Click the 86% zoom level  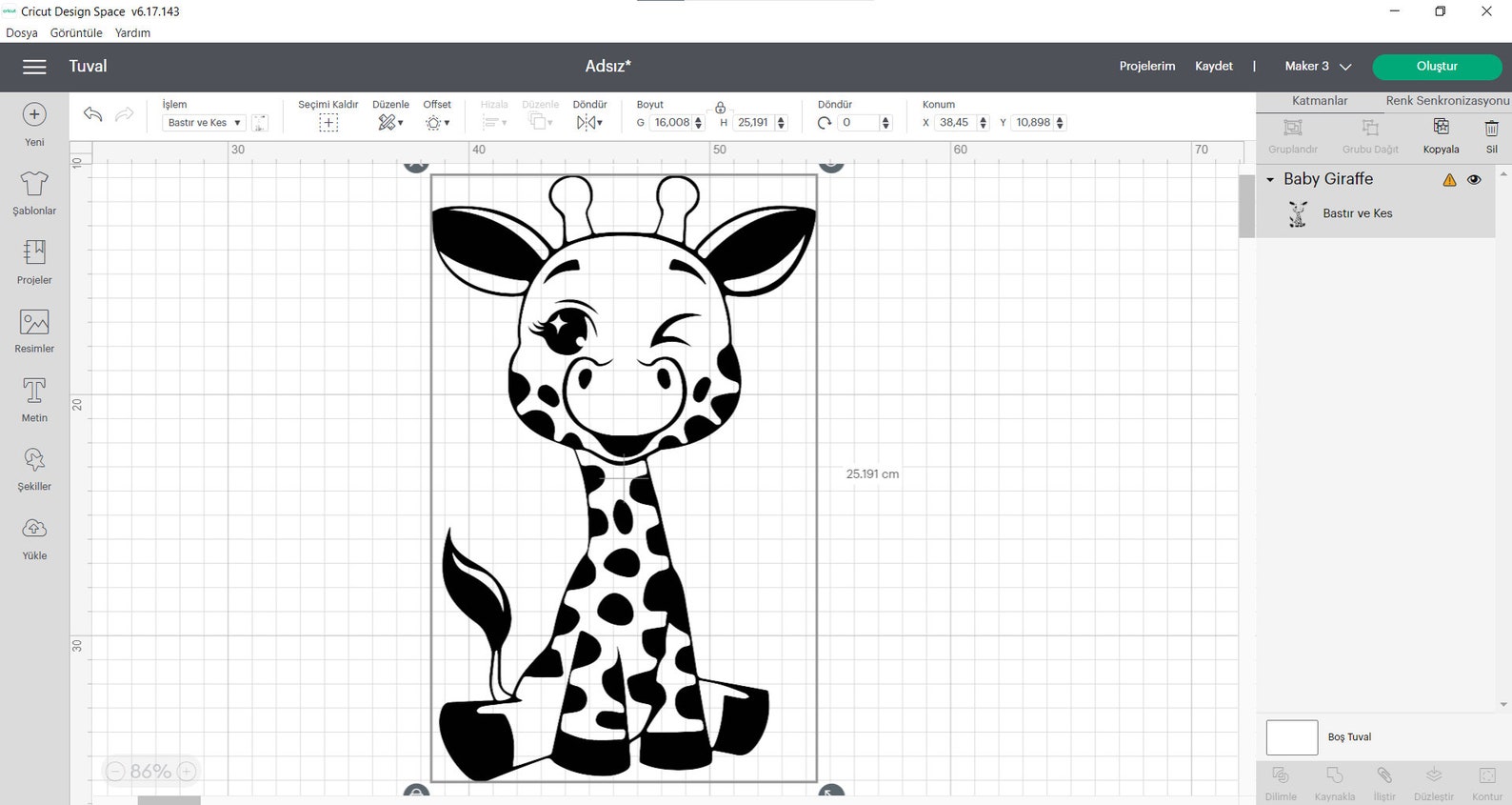150,772
